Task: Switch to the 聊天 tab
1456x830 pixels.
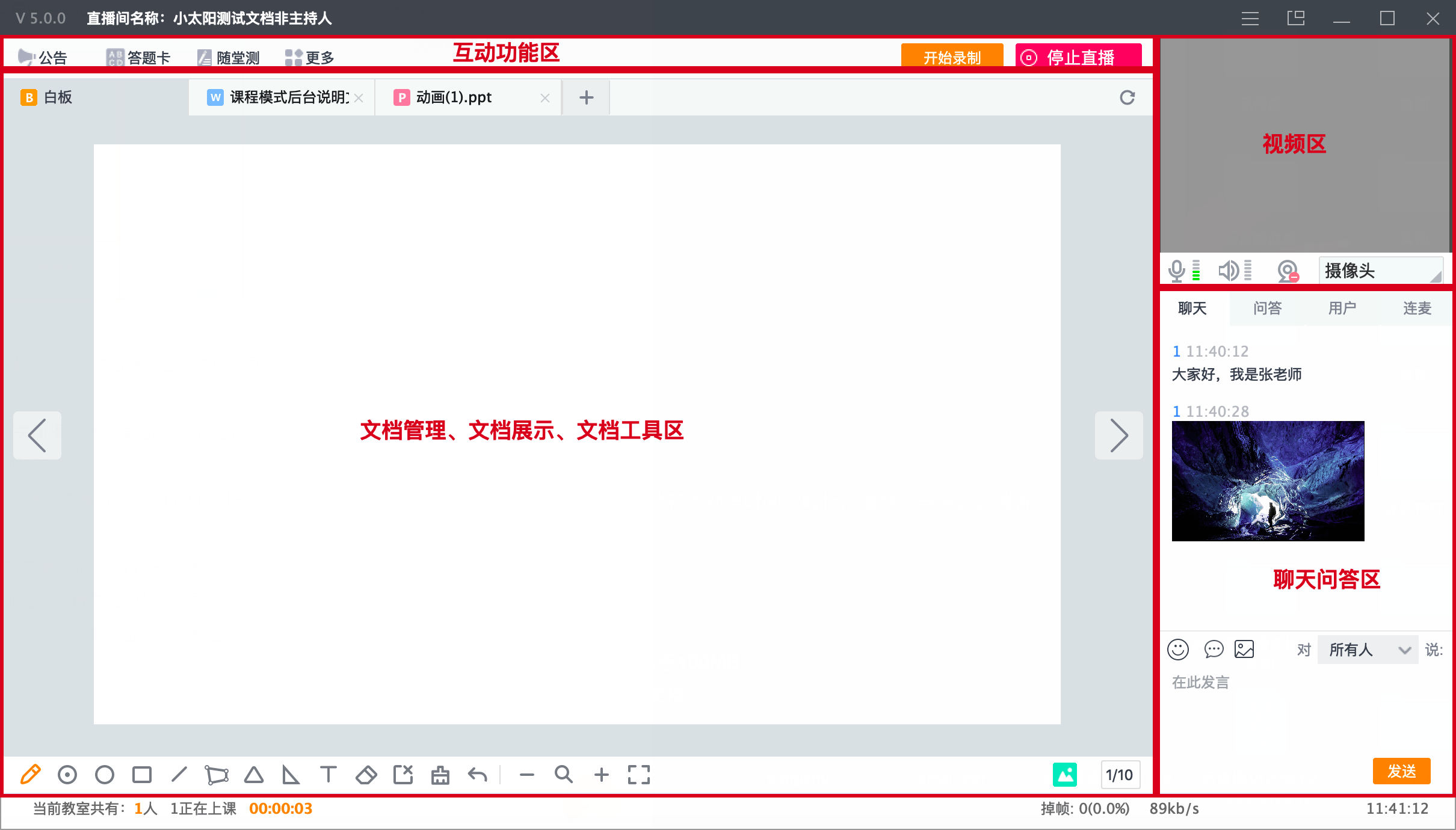Action: click(1192, 309)
